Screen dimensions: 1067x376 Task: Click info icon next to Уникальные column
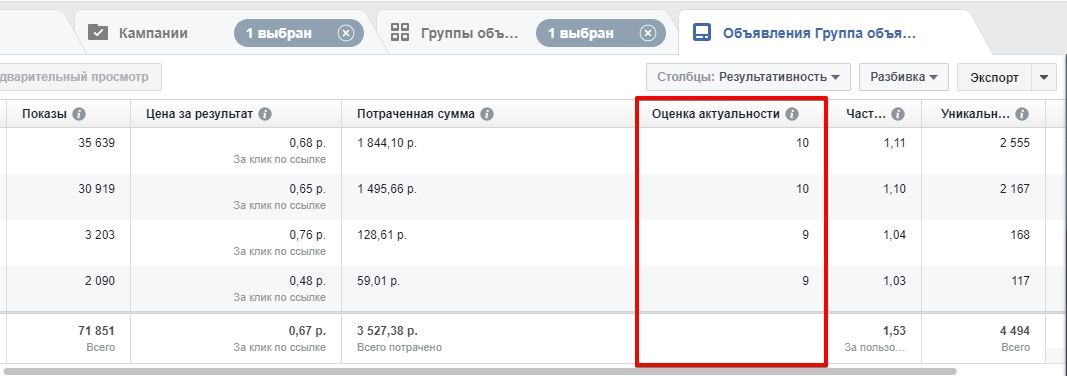click(1021, 114)
